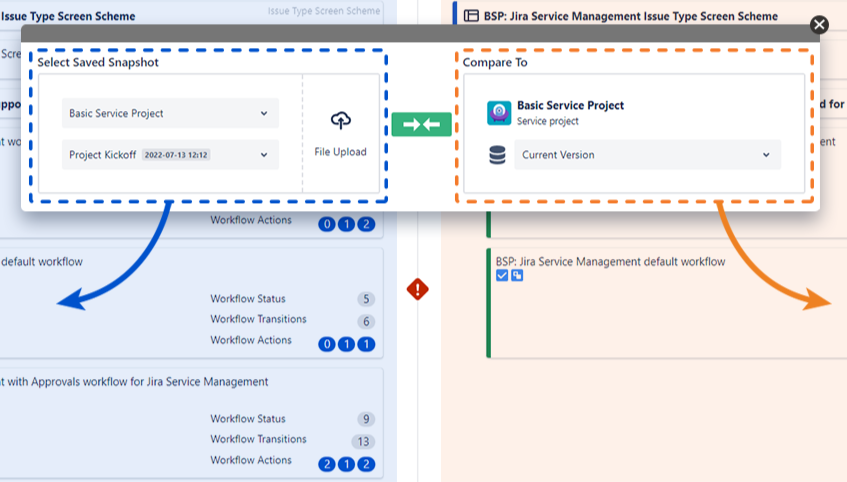This screenshot has height=482, width=847.
Task: Click the File Upload label
Action: 340,152
